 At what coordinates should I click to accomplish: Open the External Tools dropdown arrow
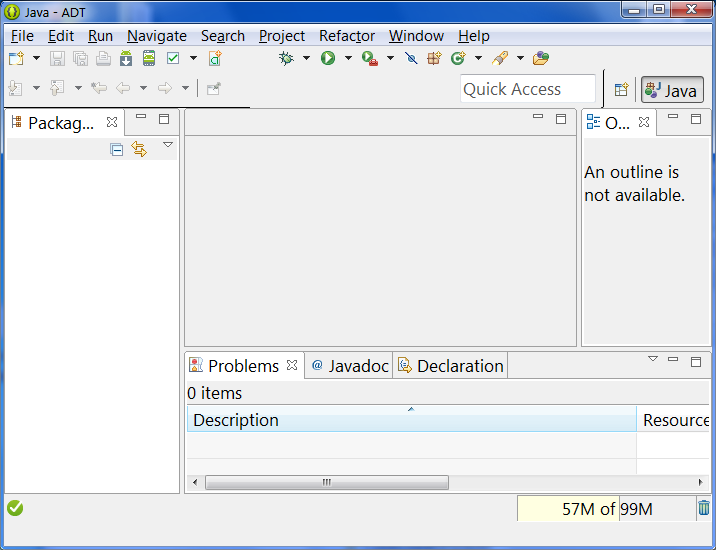tap(390, 58)
